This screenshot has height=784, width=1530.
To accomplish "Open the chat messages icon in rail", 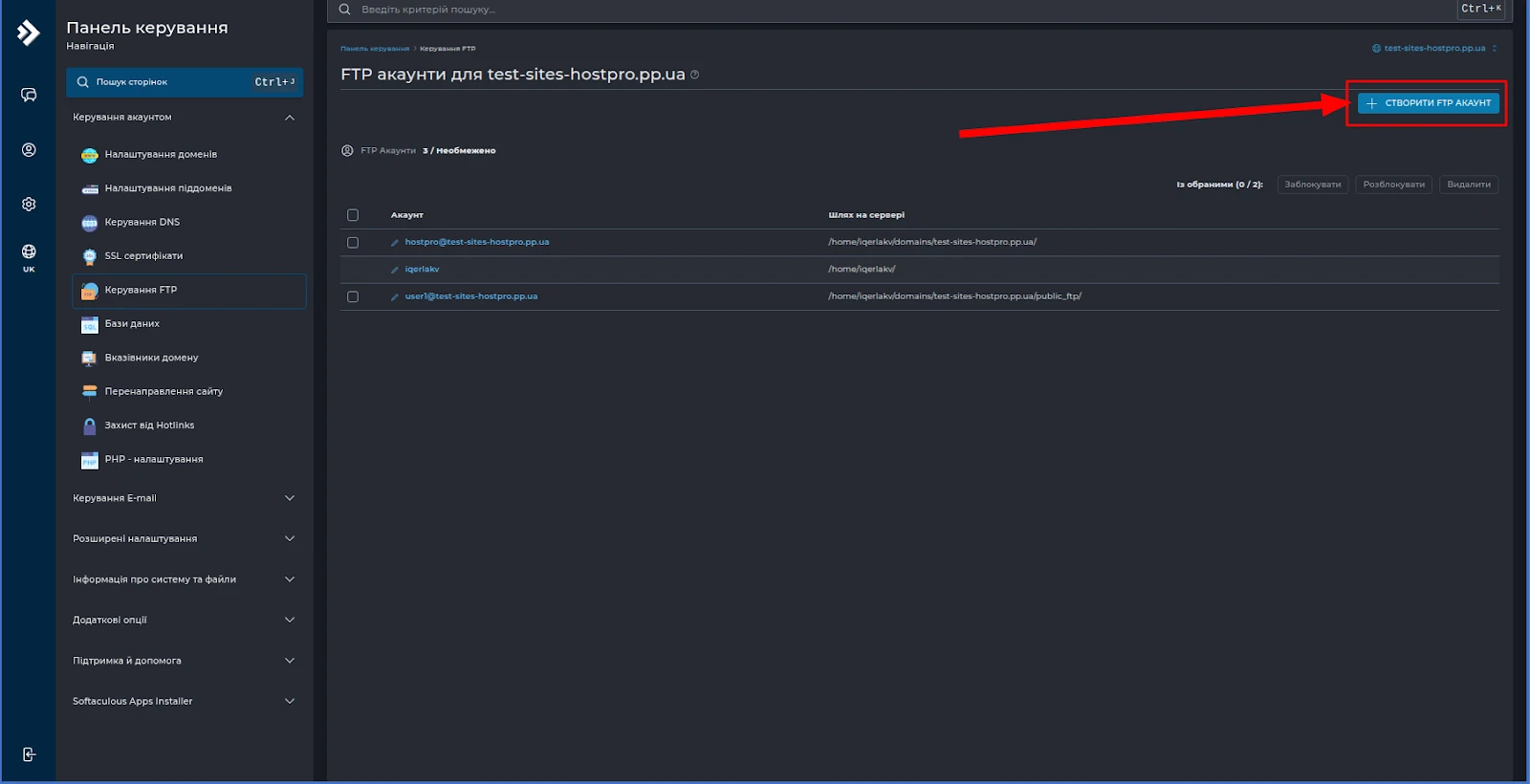I will [x=29, y=95].
